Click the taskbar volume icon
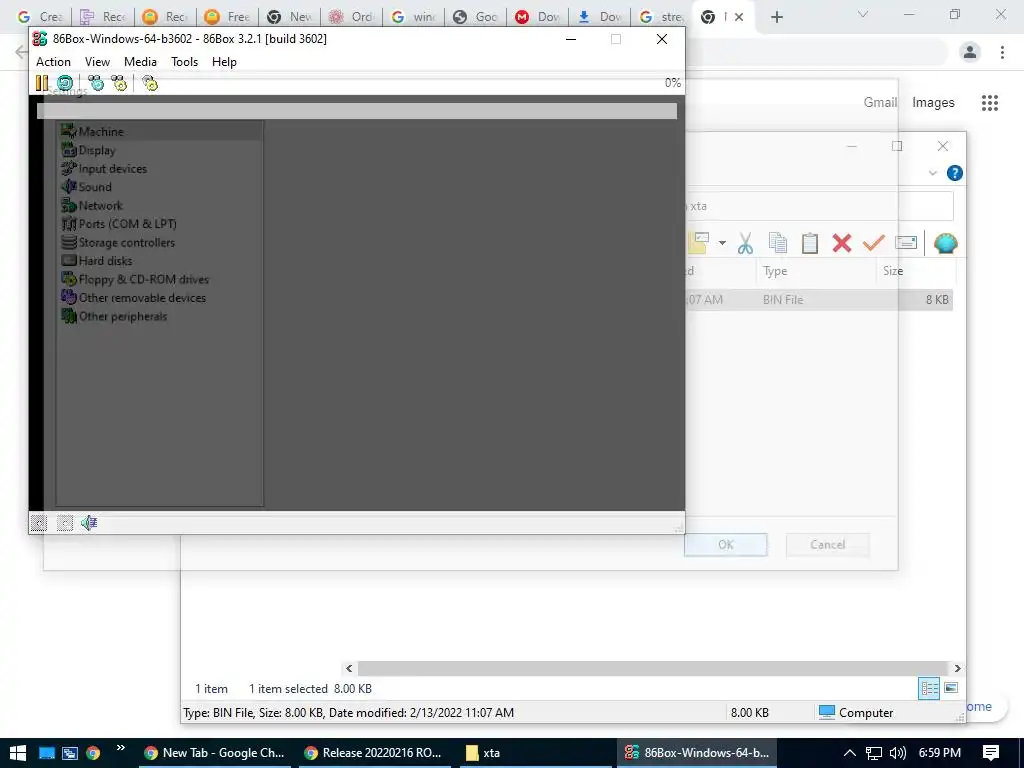 (x=898, y=752)
